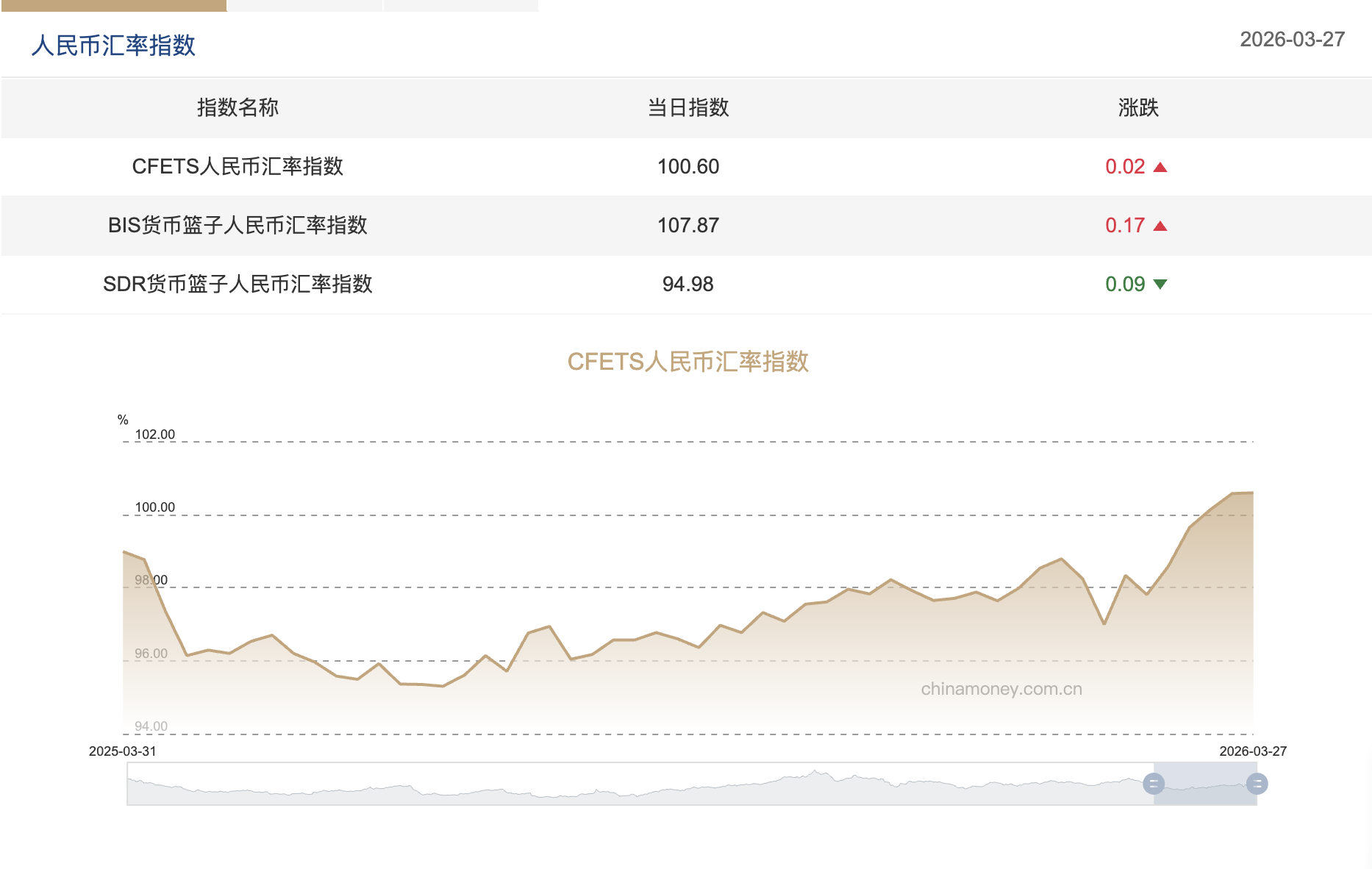Click the left handle of the zoom slider
Image resolution: width=1372 pixels, height=869 pixels.
pyautogui.click(x=1153, y=784)
